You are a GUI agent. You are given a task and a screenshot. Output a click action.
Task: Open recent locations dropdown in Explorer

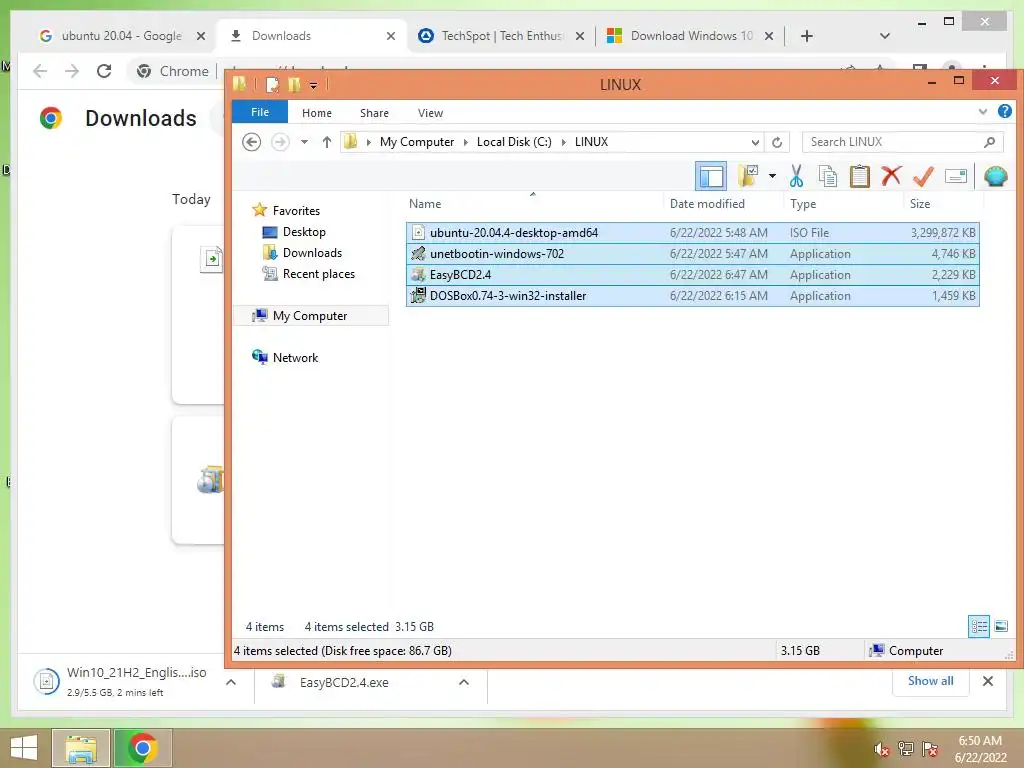click(x=304, y=142)
